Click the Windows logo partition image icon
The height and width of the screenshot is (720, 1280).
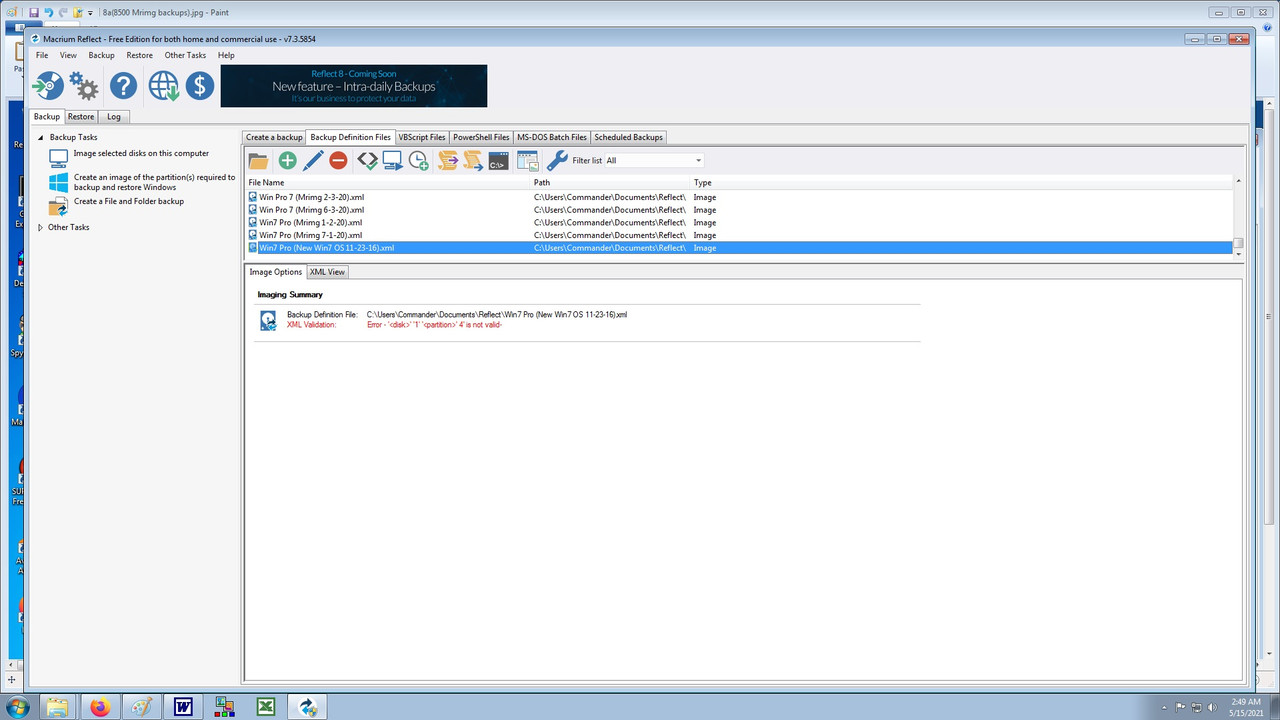coord(58,182)
